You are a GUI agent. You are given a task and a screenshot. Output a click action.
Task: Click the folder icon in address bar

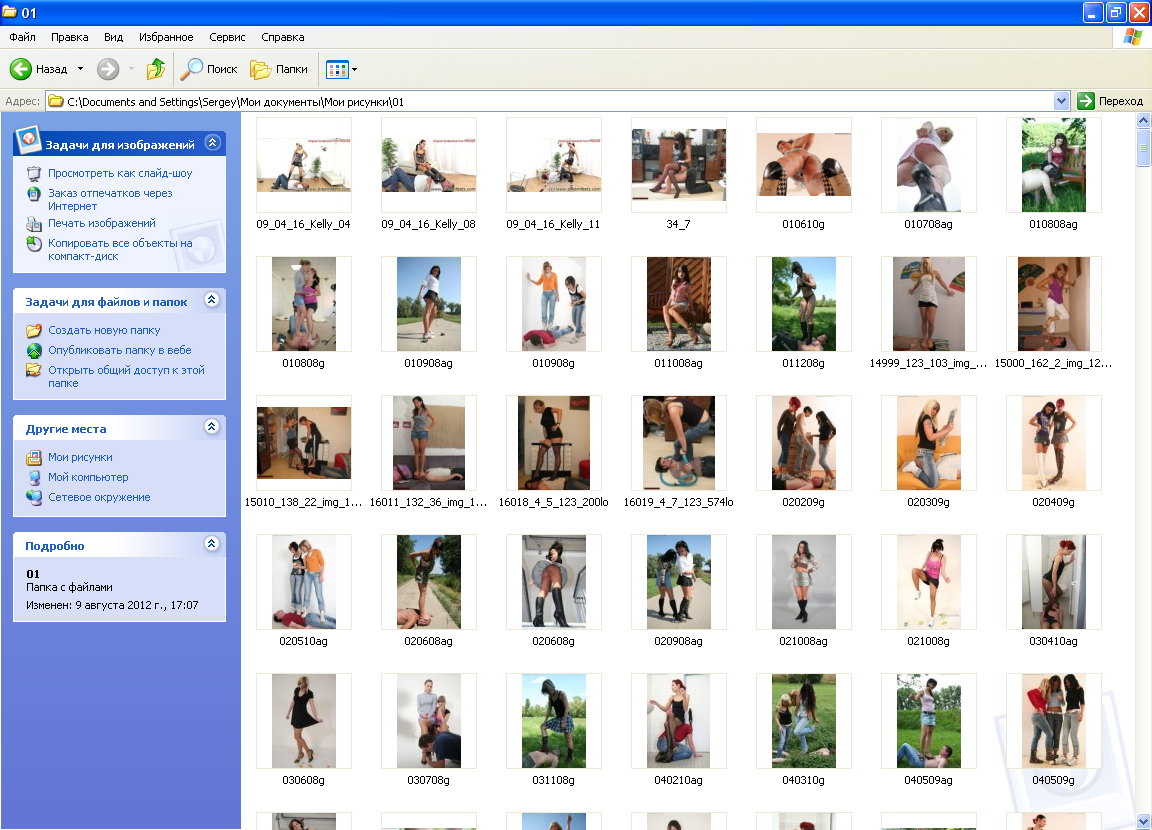pyautogui.click(x=56, y=101)
